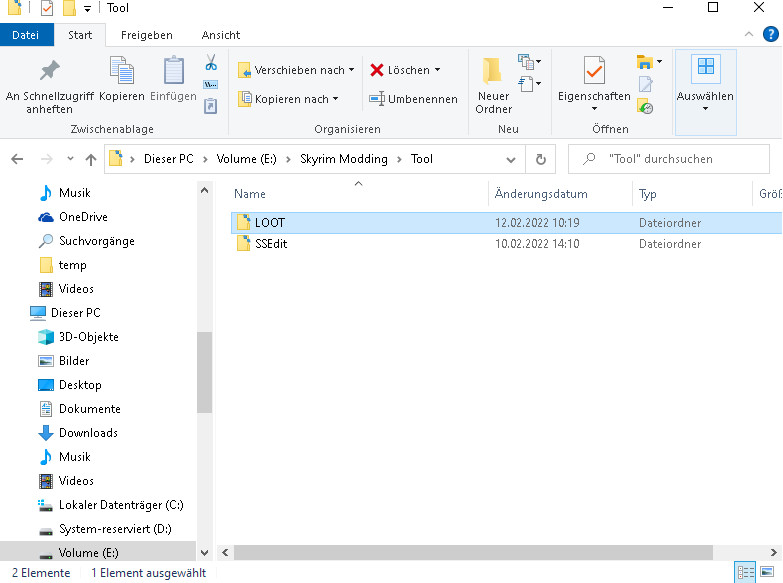
Task: Open the Löschen dropdown arrow
Action: tap(437, 70)
